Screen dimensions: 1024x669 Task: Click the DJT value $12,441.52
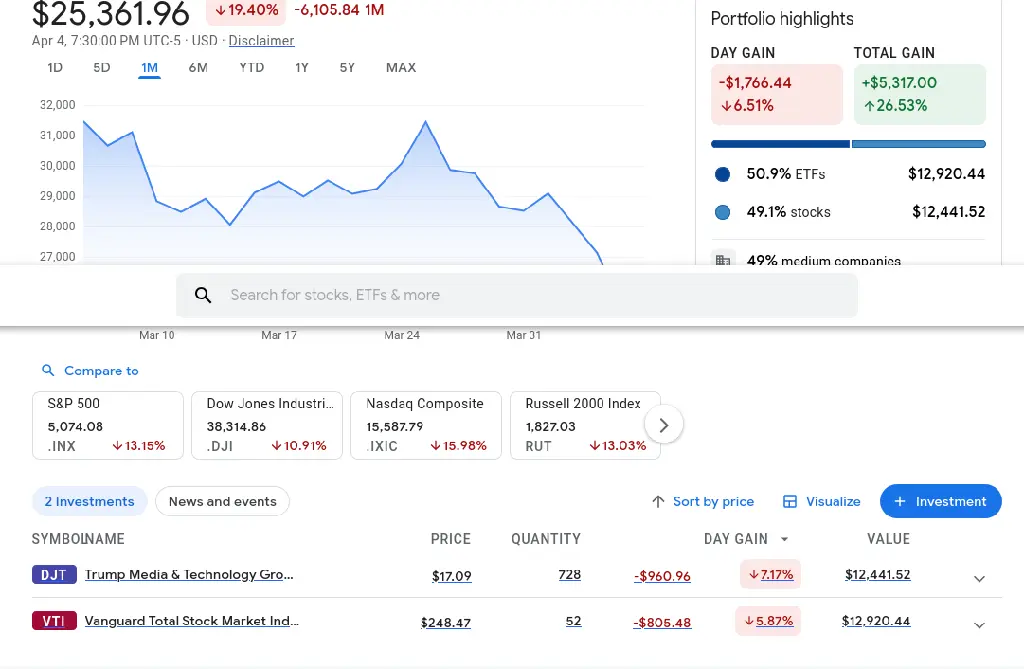click(878, 575)
